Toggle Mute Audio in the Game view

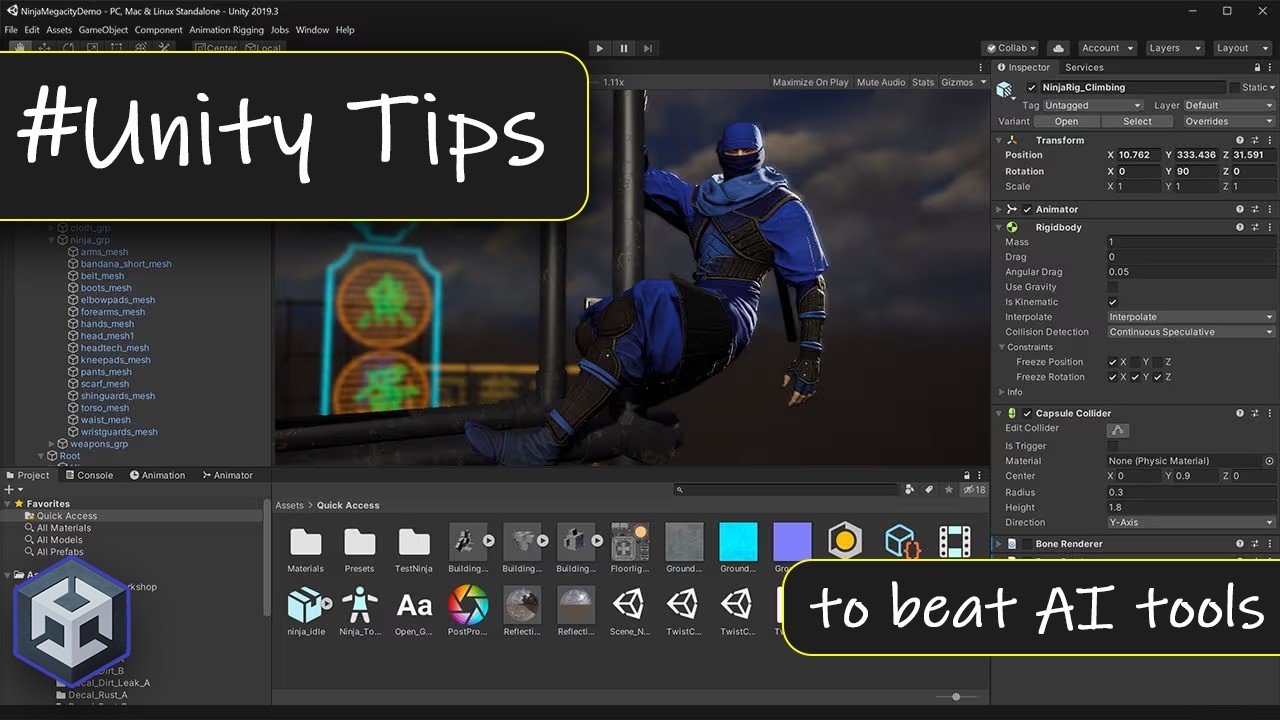coord(881,82)
